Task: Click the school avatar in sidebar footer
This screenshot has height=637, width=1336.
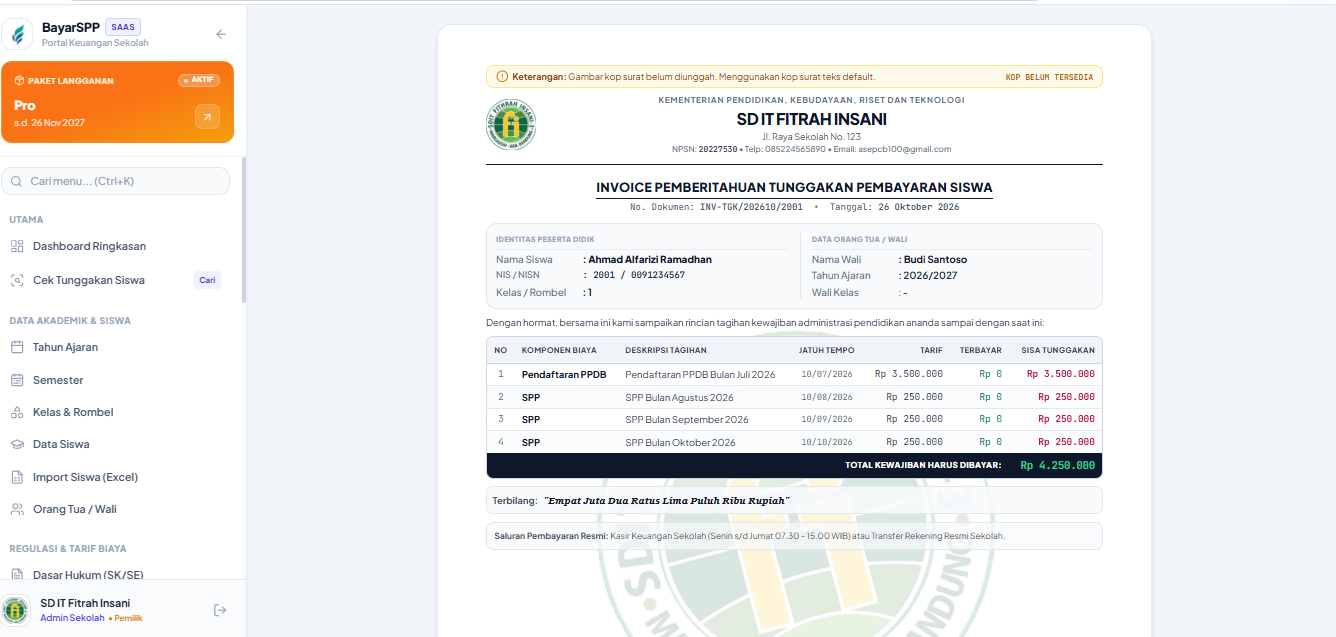Action: [16, 610]
